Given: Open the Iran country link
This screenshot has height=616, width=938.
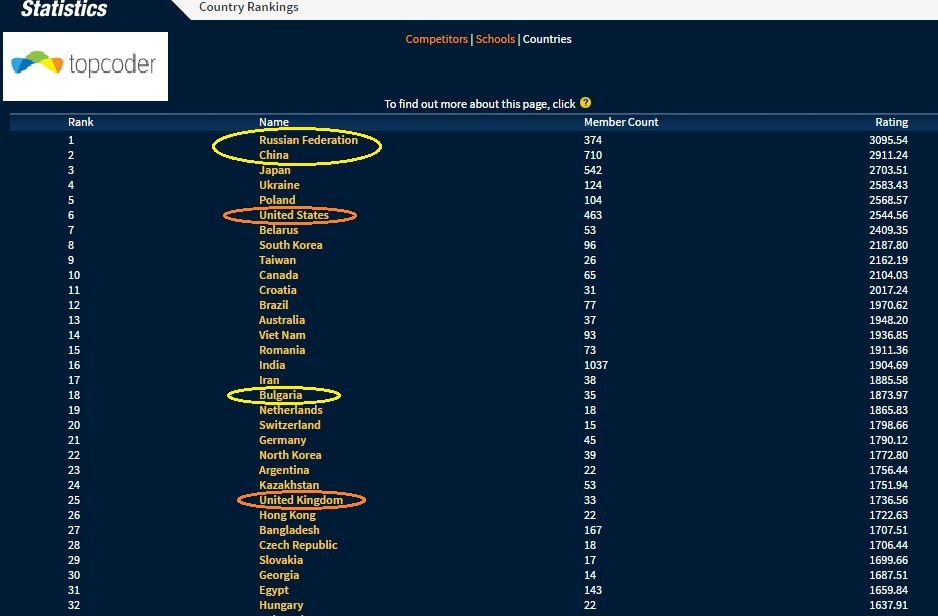Looking at the screenshot, I should click(x=269, y=380).
